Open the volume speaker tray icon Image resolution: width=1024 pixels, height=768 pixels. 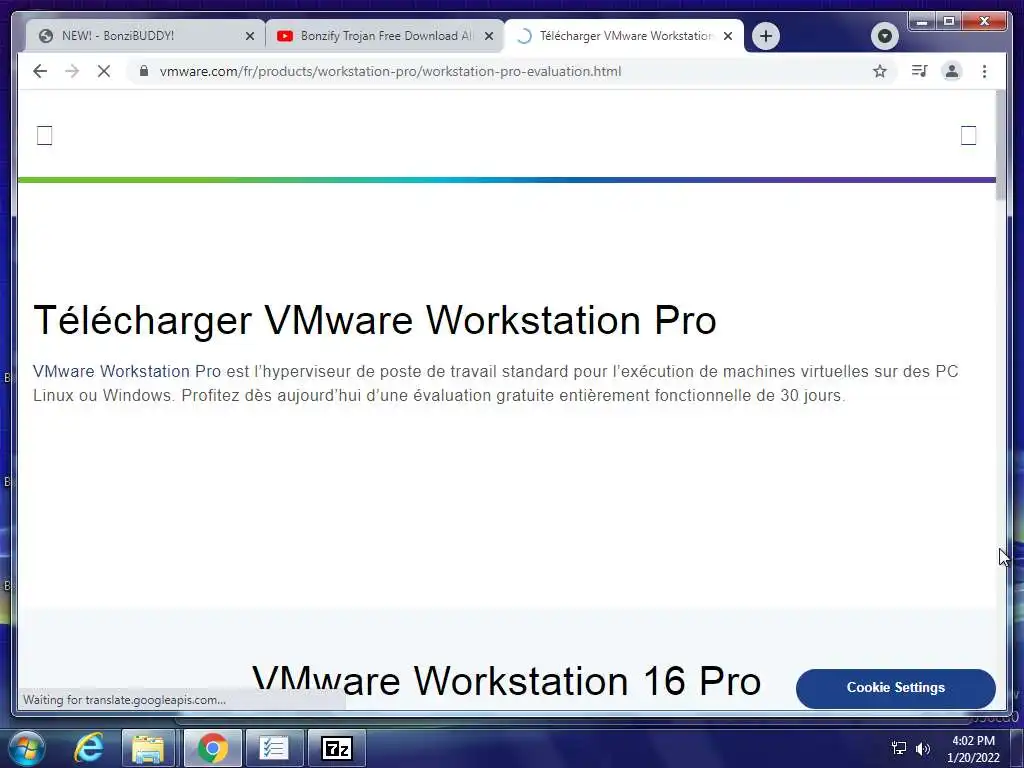[x=923, y=748]
